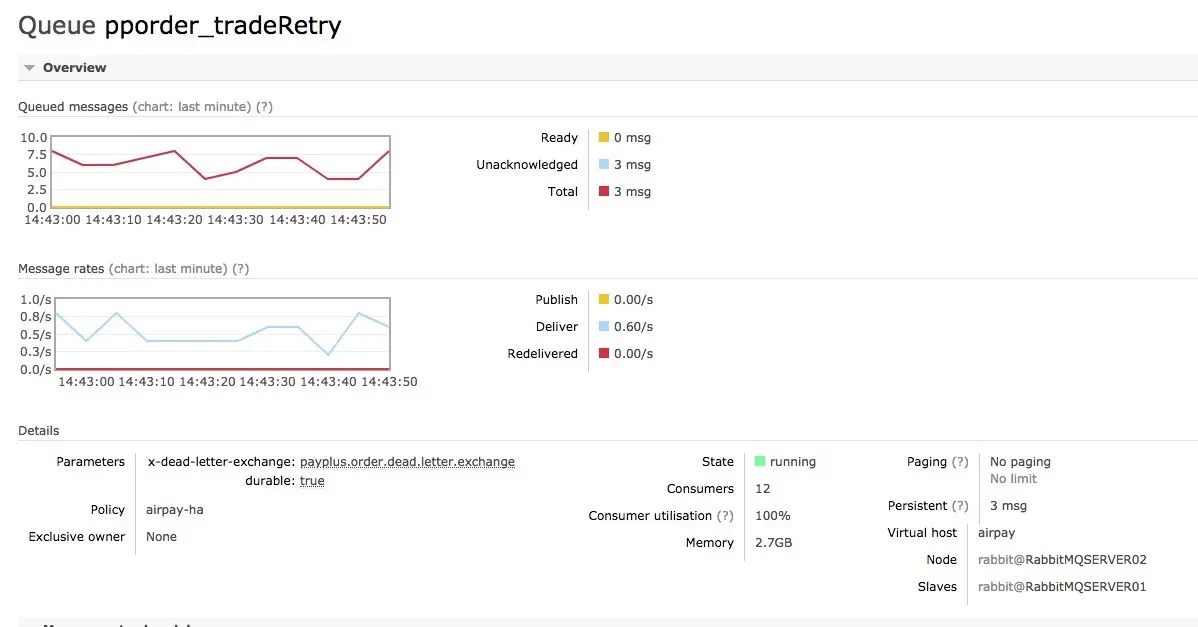Click the Message rates chart
Viewport: 1198px width, 627px height.
[x=220, y=334]
